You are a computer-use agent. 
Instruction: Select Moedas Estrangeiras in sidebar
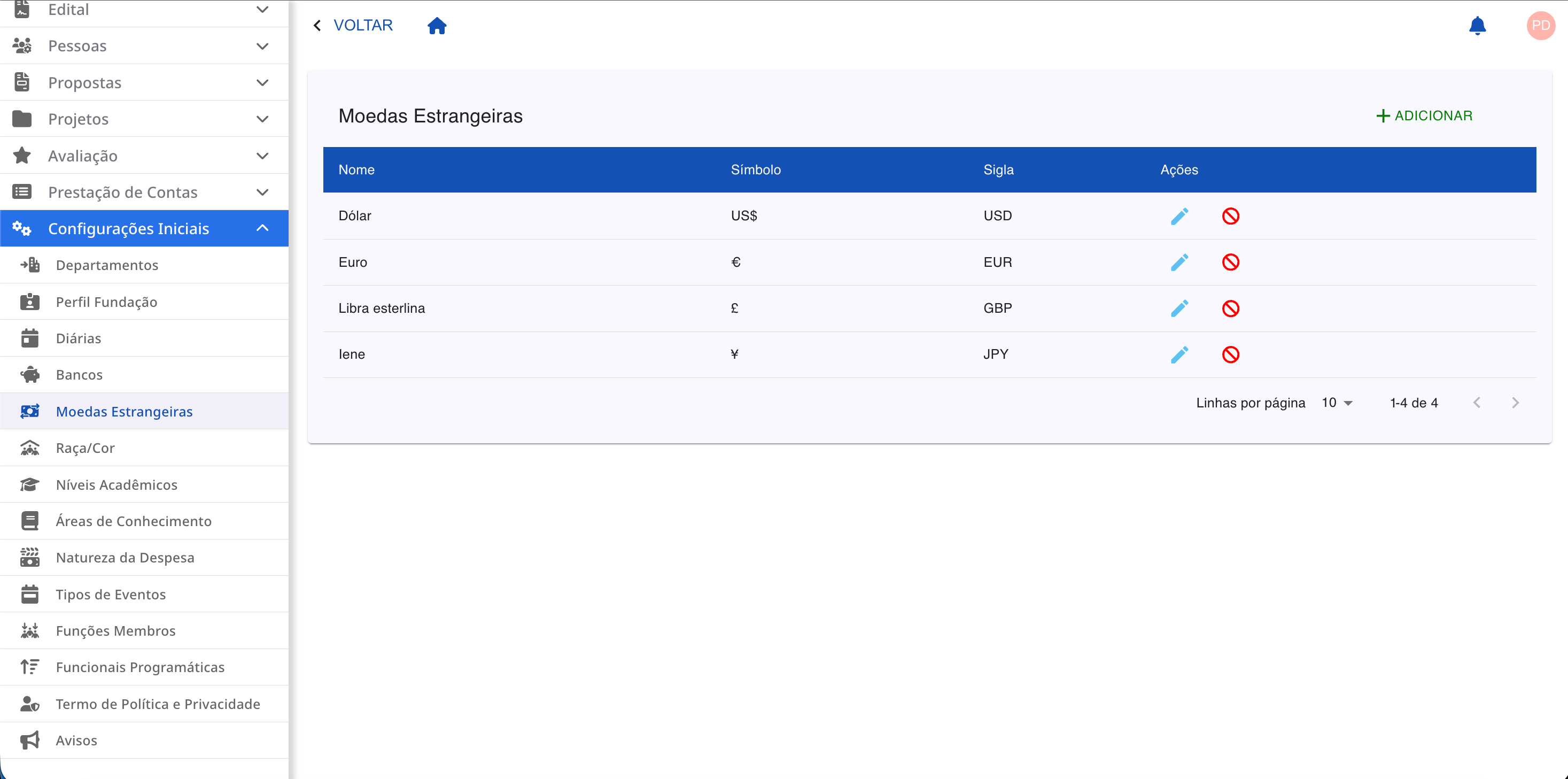point(144,411)
